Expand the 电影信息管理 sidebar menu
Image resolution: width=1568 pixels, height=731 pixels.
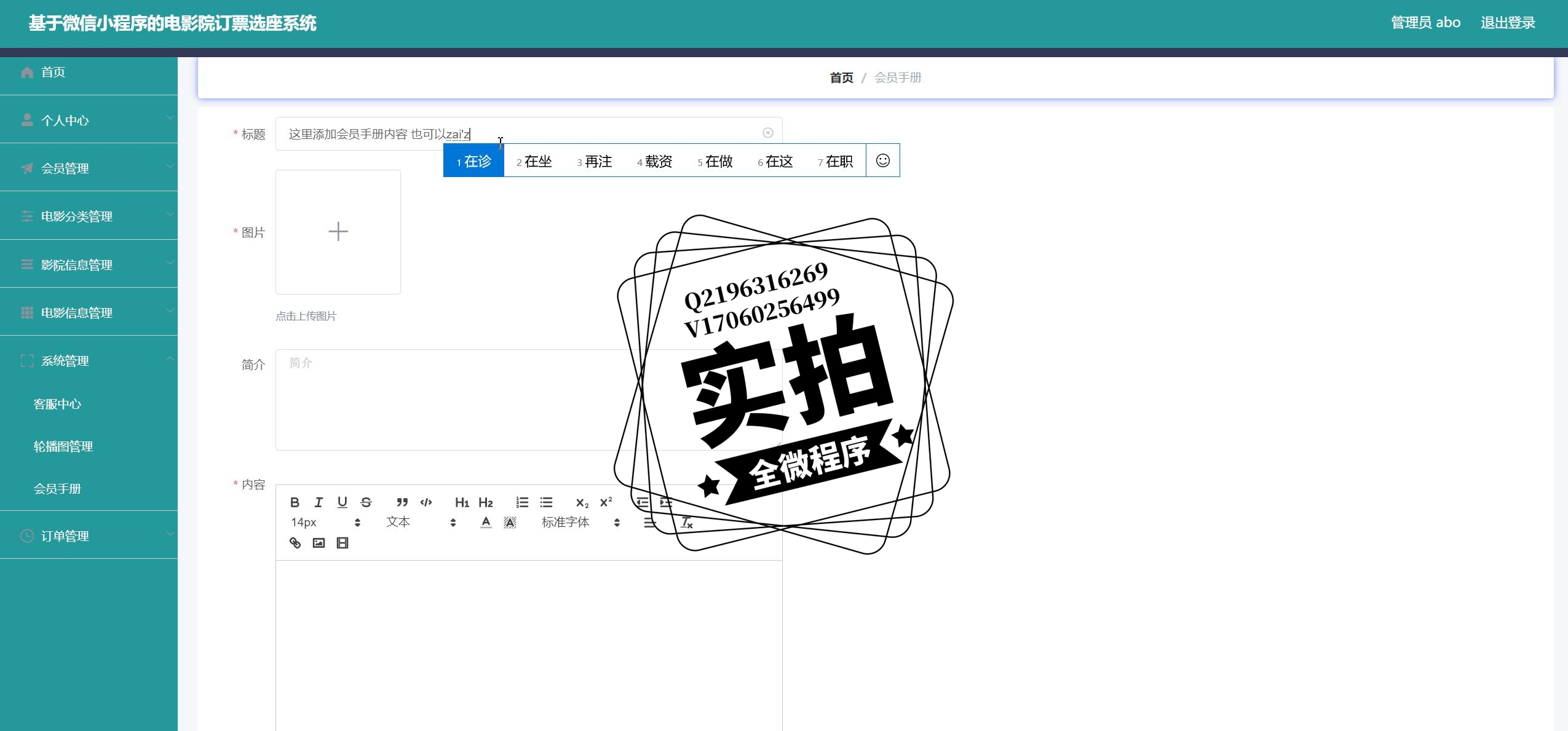[x=89, y=312]
